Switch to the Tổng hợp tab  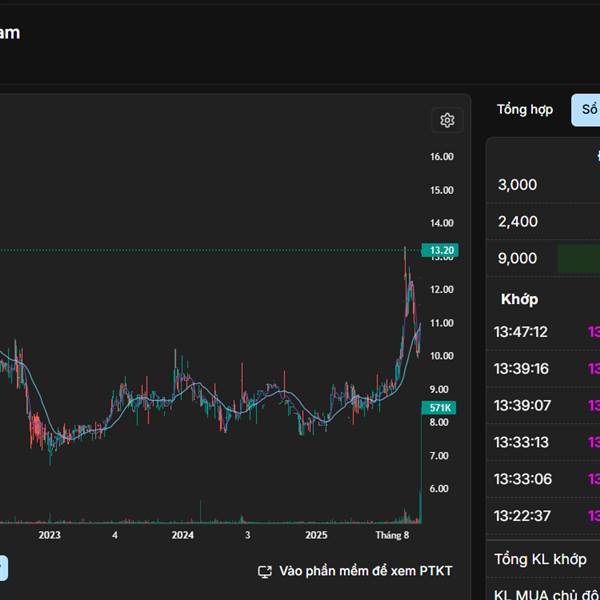point(524,109)
